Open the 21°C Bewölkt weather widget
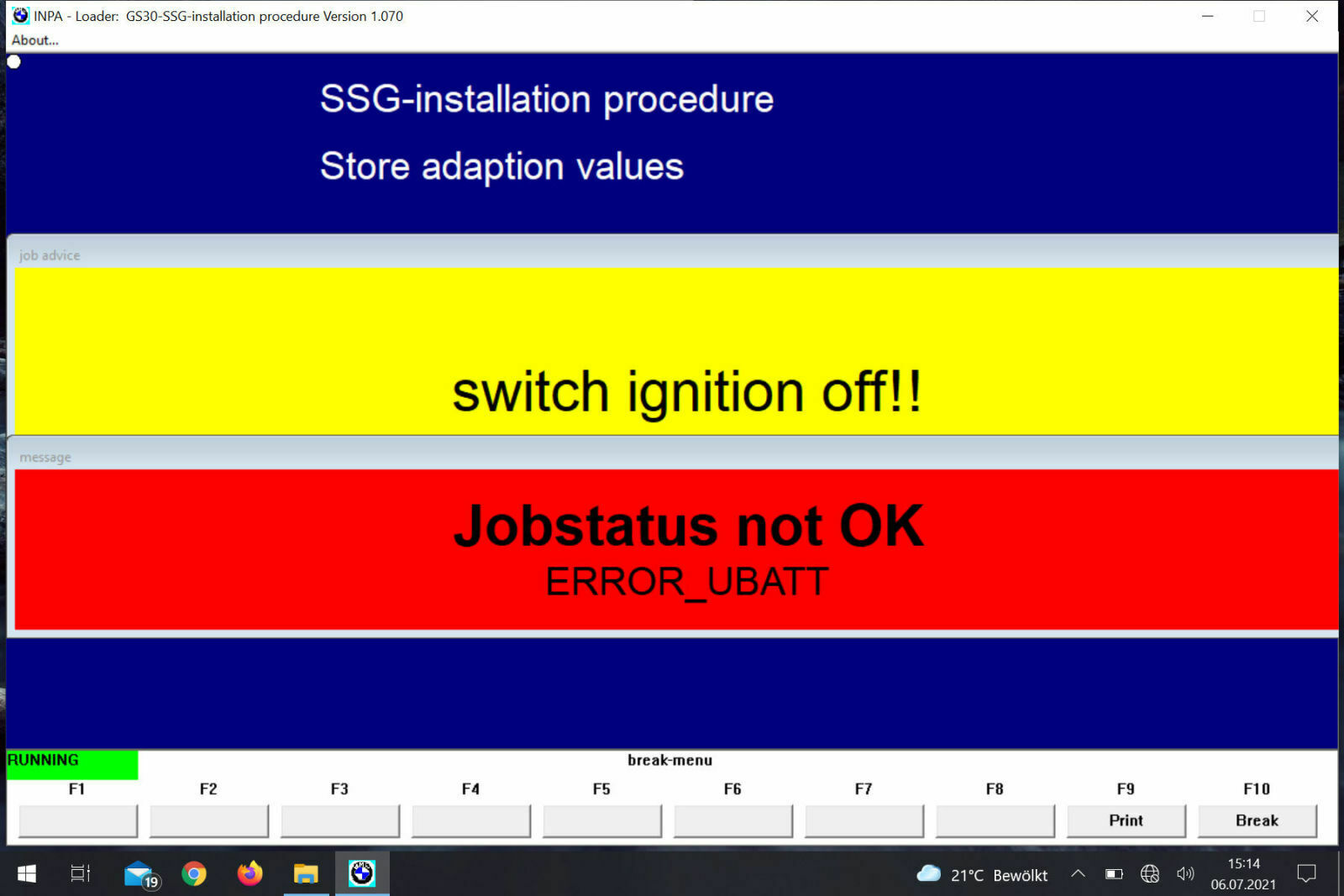The height and width of the screenshot is (896, 1344). coord(983,874)
